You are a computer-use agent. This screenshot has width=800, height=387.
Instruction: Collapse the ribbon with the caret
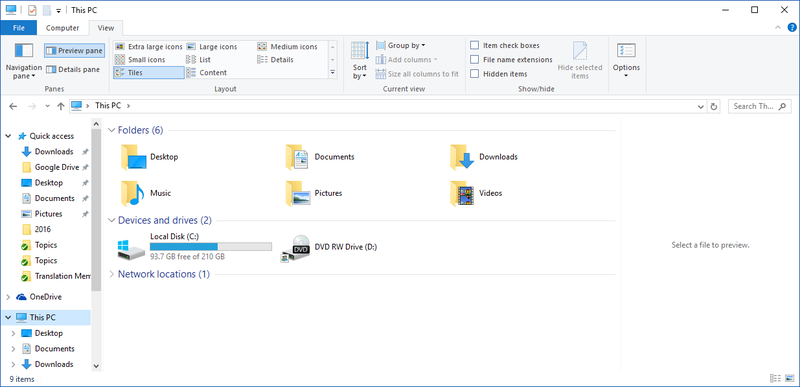778,28
